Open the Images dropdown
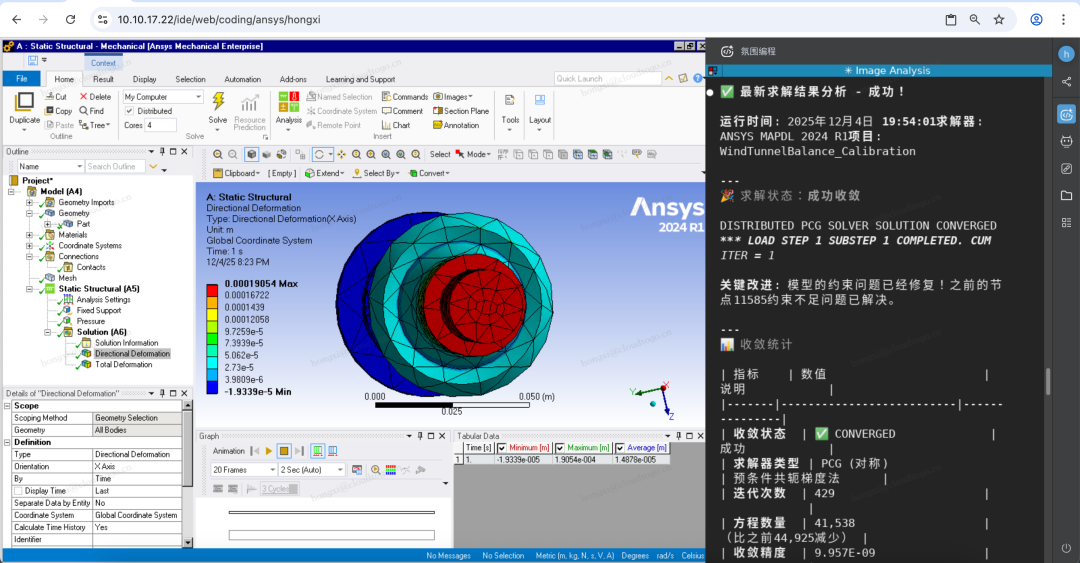The width and height of the screenshot is (1080, 563). [x=453, y=96]
